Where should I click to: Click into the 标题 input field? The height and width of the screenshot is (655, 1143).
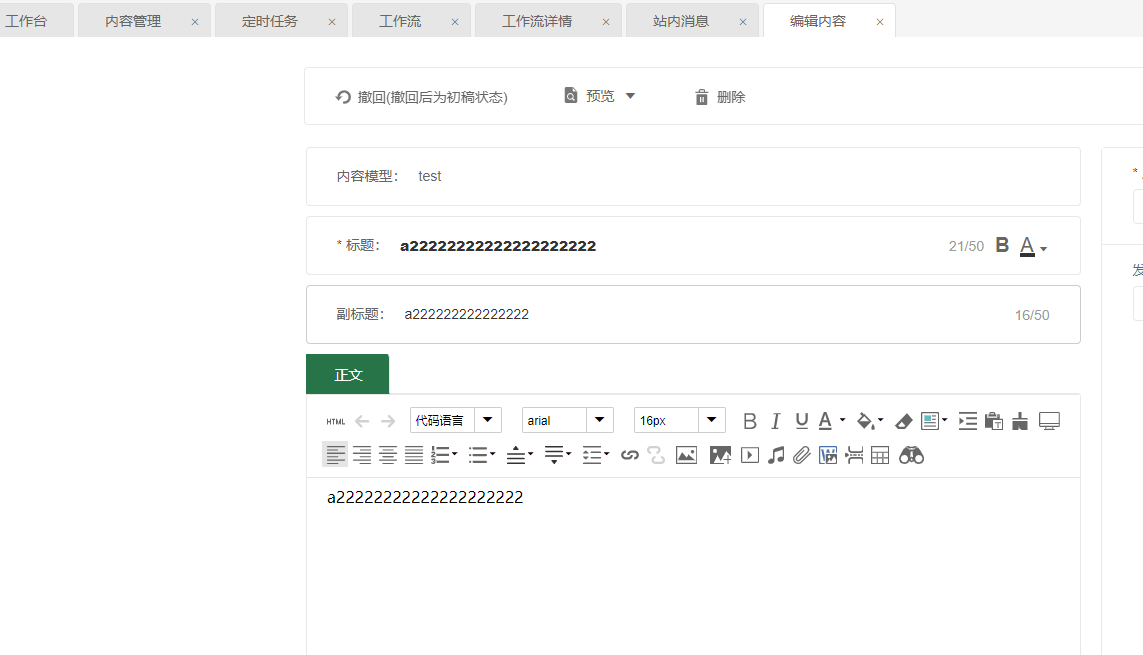coord(667,246)
